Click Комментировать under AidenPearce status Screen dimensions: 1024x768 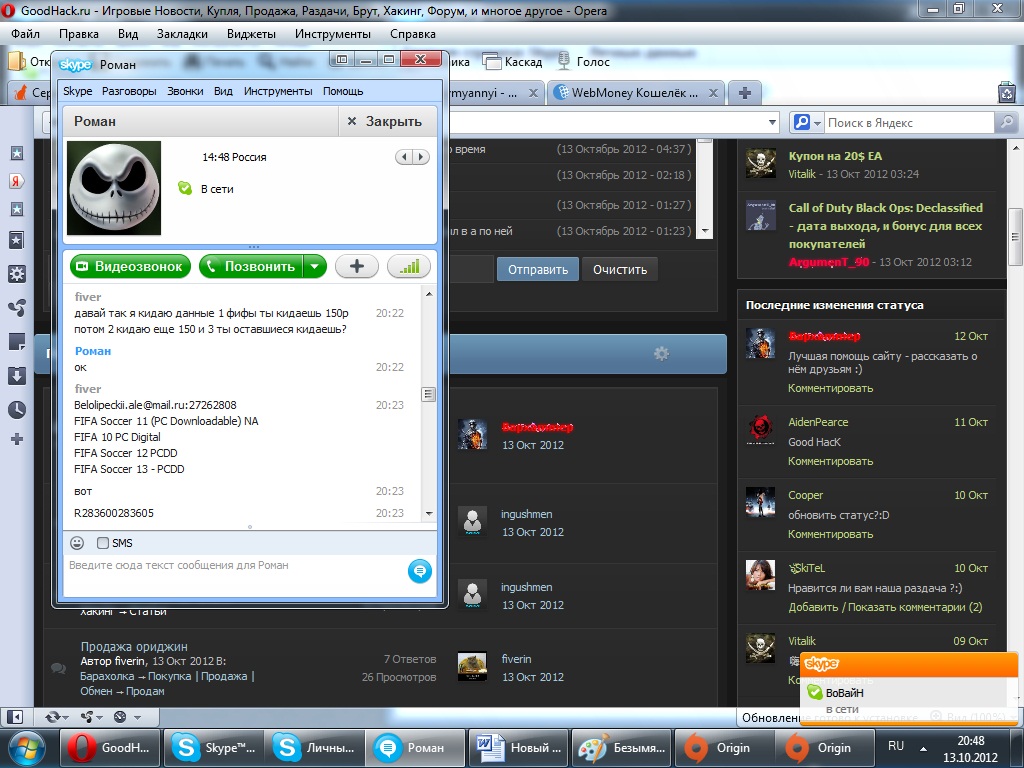click(830, 461)
